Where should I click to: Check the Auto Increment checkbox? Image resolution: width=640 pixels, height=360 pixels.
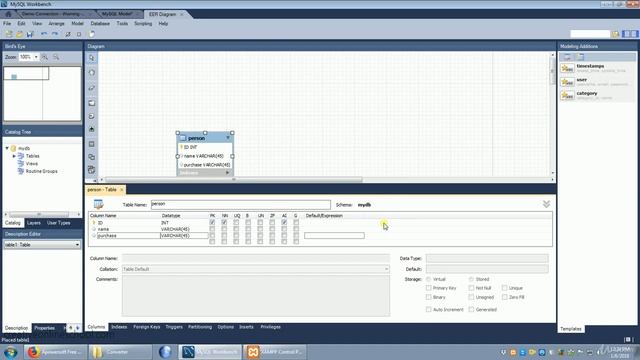(x=429, y=309)
